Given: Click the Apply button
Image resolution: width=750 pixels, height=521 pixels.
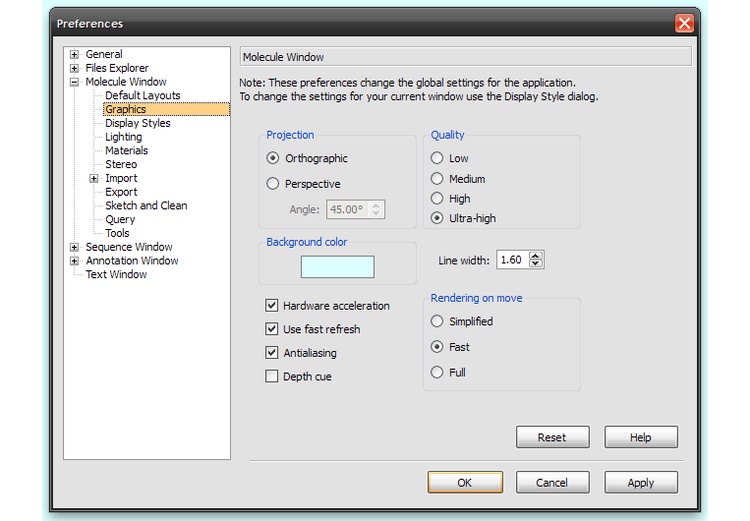Looking at the screenshot, I should (x=641, y=482).
